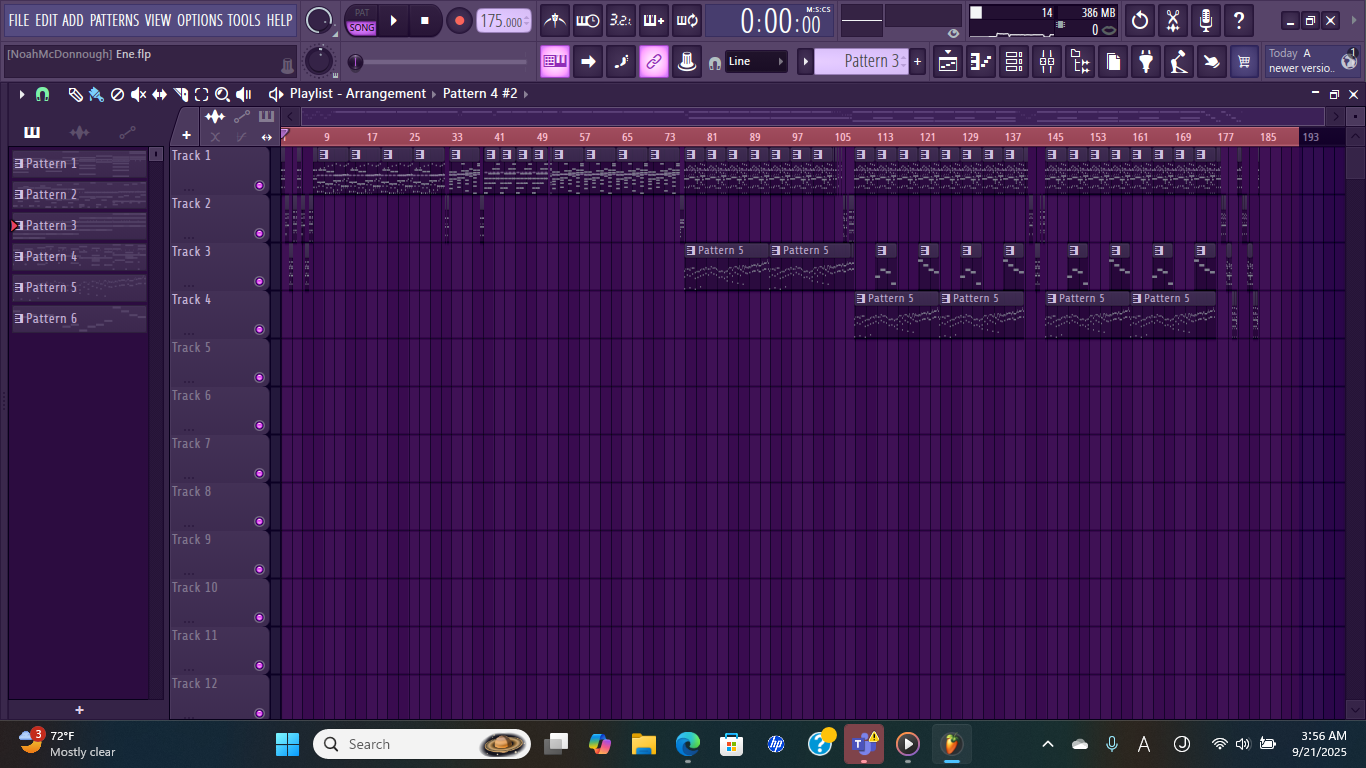Click the metronome icon
Image resolution: width=1366 pixels, height=768 pixels.
[x=555, y=20]
